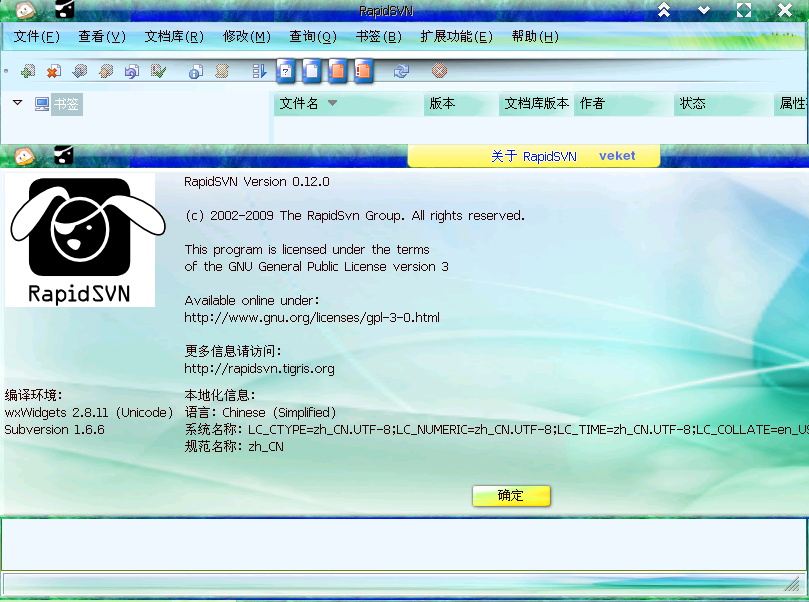Click the dog icon in About dialog titlebar
Viewport: 809px width, 602px height.
[x=64, y=155]
